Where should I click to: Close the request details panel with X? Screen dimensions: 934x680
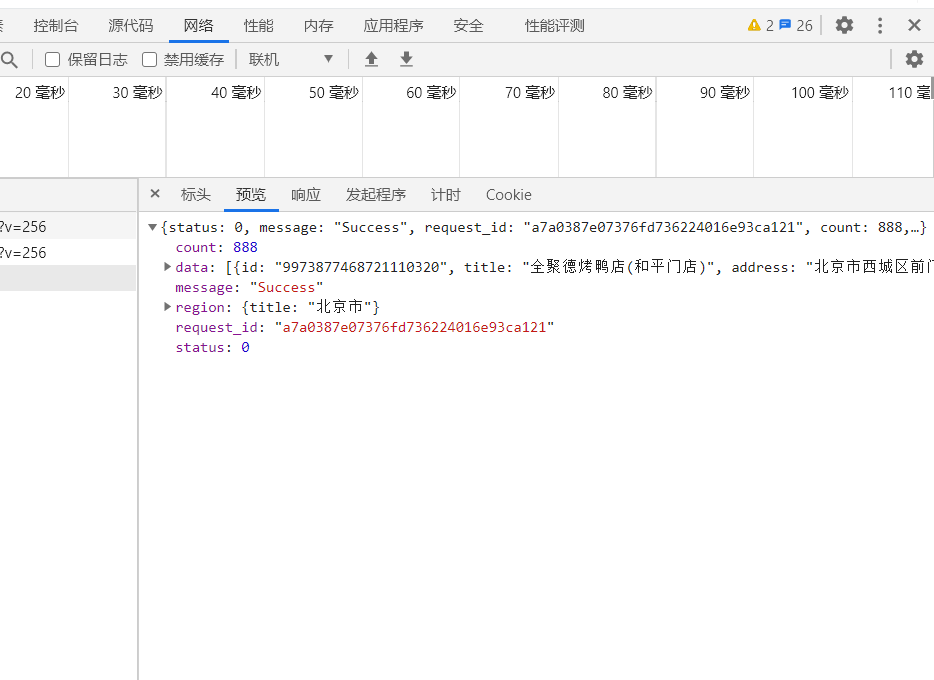(x=155, y=194)
